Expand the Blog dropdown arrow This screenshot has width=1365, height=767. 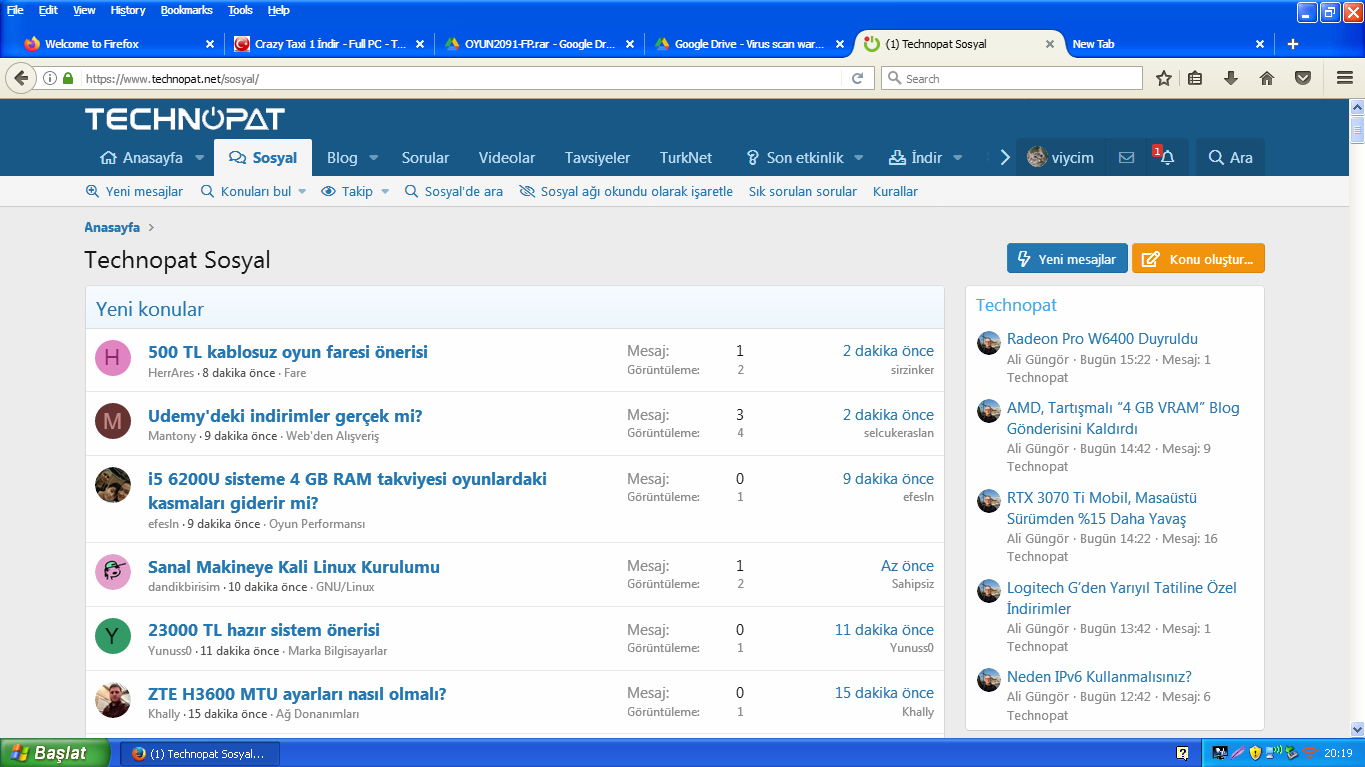(x=373, y=158)
